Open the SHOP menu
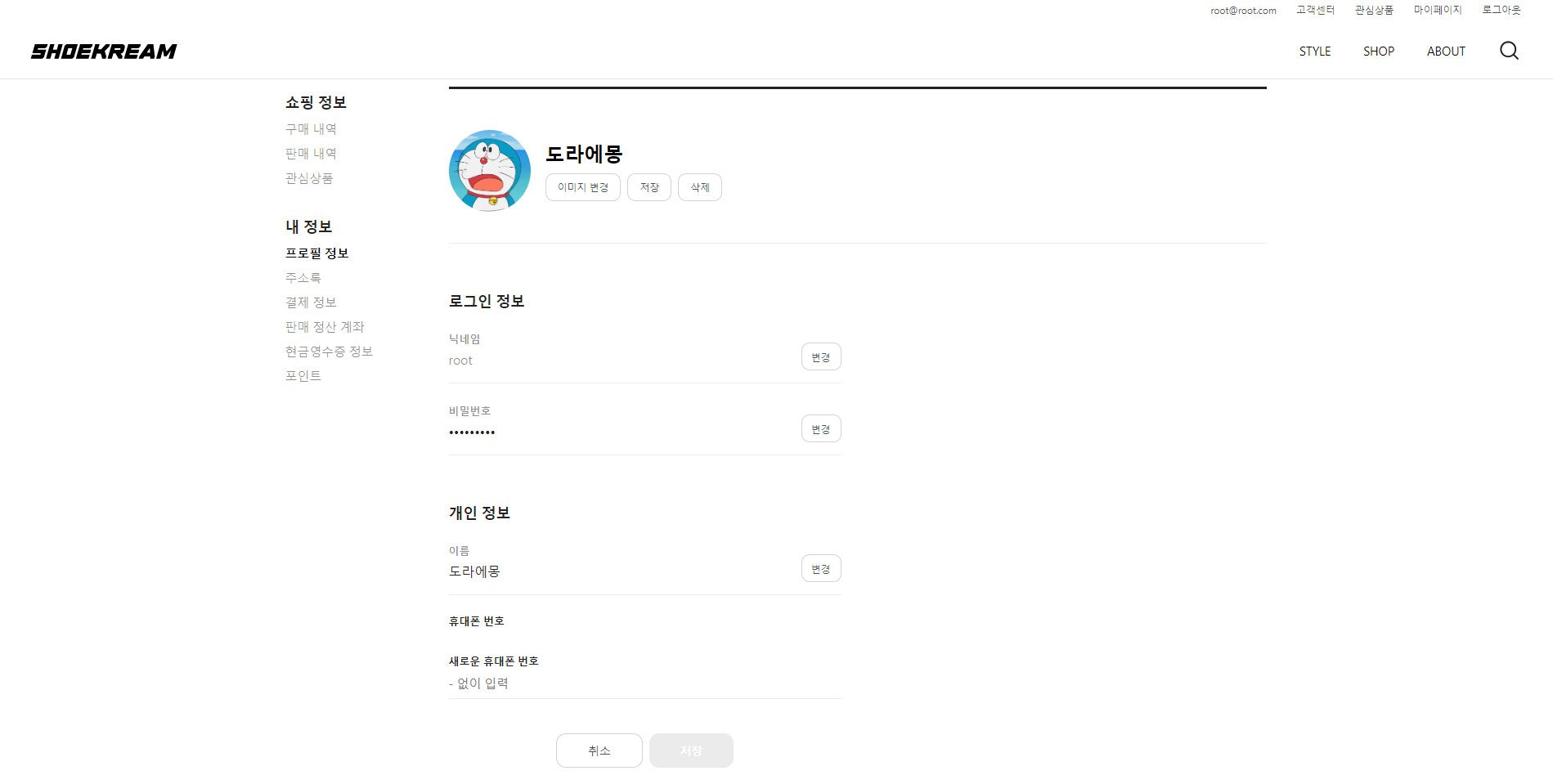This screenshot has height=784, width=1553. click(x=1378, y=51)
